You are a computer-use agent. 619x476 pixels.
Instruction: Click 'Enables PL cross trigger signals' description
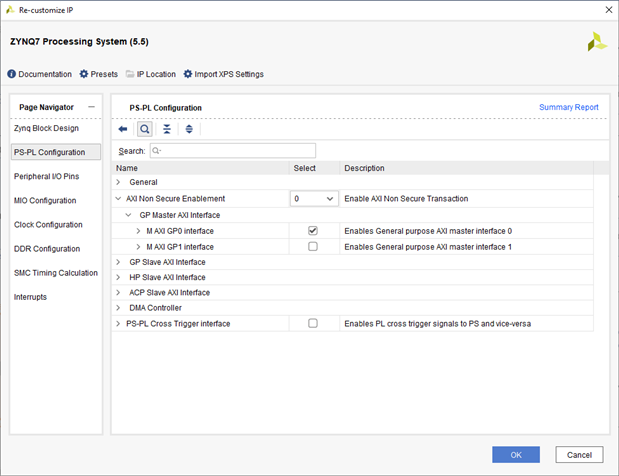(437, 324)
